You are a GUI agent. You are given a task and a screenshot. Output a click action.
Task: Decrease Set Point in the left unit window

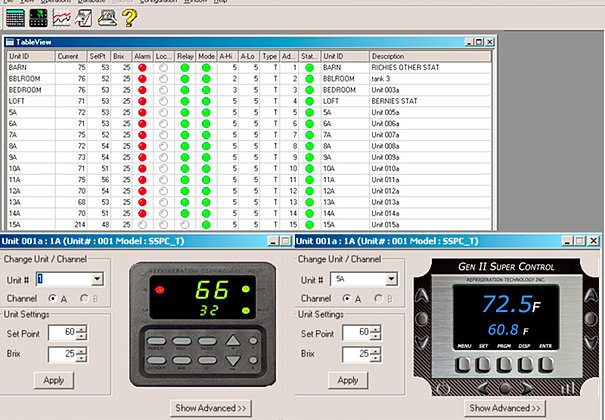tap(81, 336)
